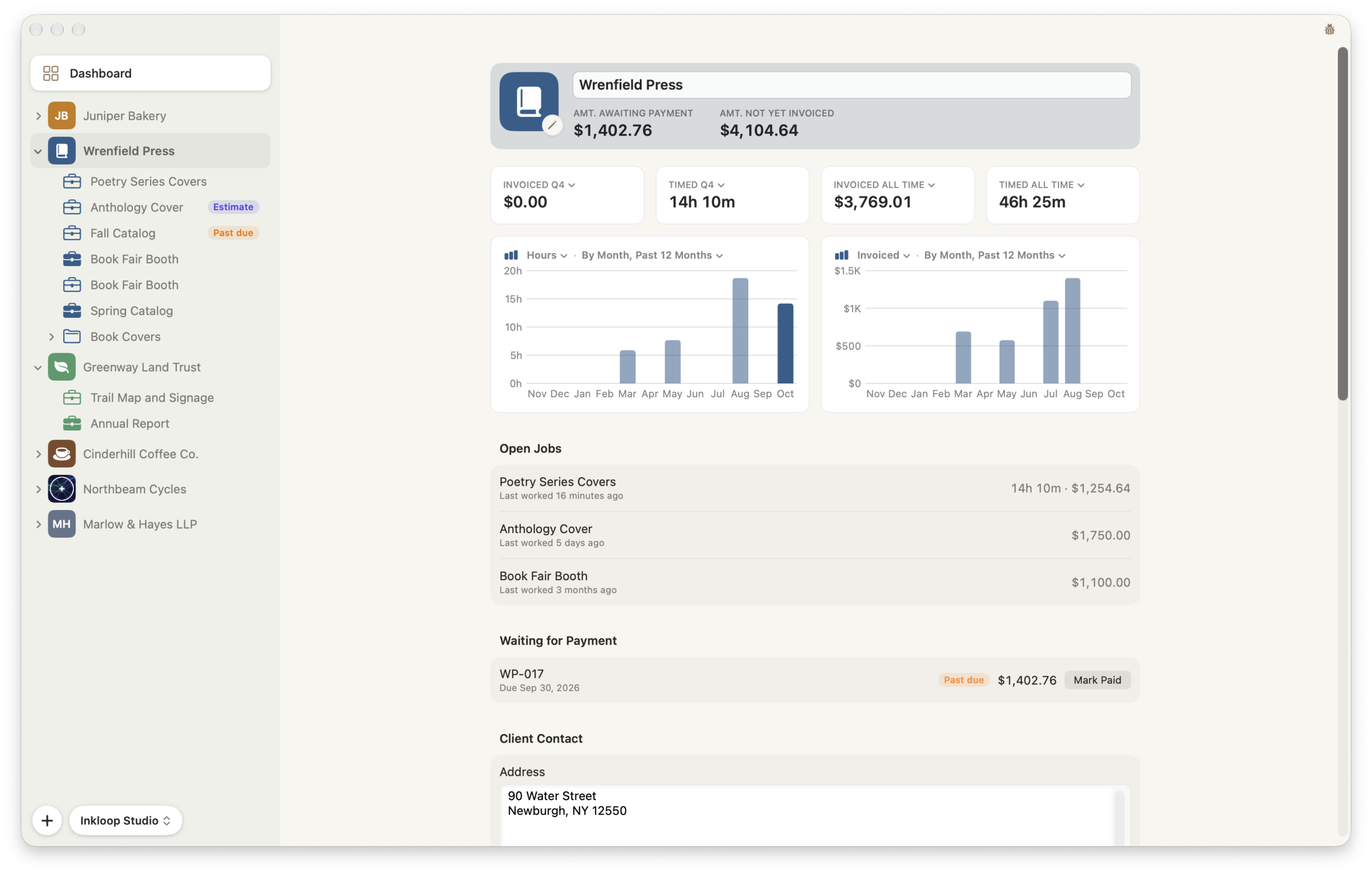
Task: Open the Timed Q4 period dropdown
Action: coord(696,185)
